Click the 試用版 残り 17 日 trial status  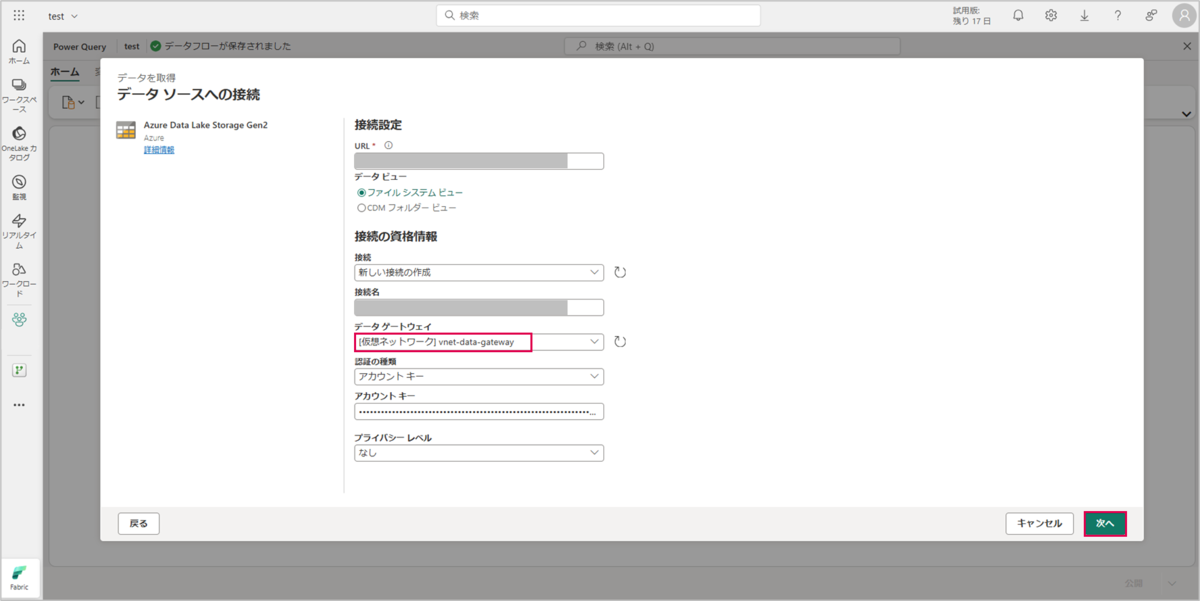pos(973,16)
